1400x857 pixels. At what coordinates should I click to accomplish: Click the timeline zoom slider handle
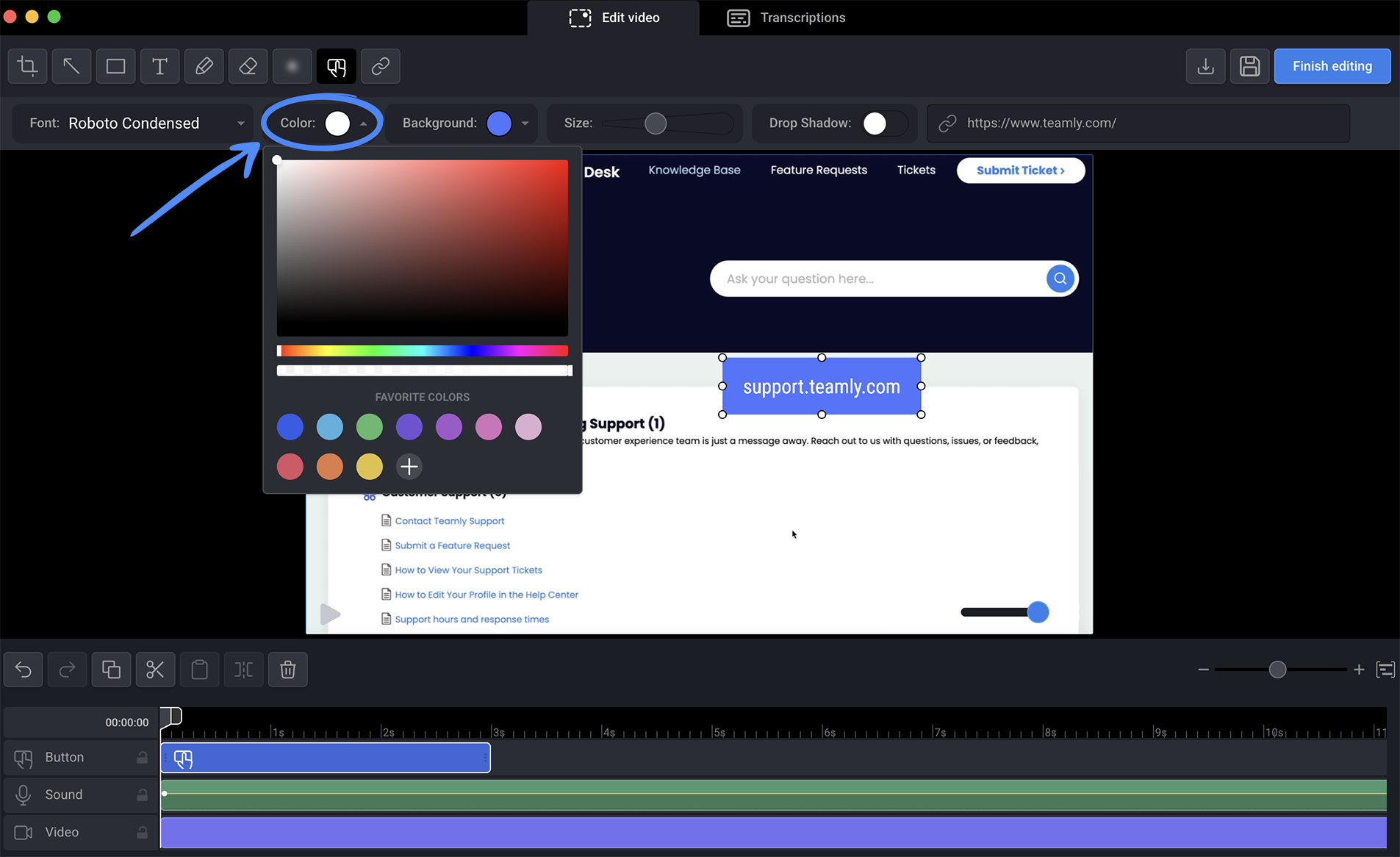1277,670
